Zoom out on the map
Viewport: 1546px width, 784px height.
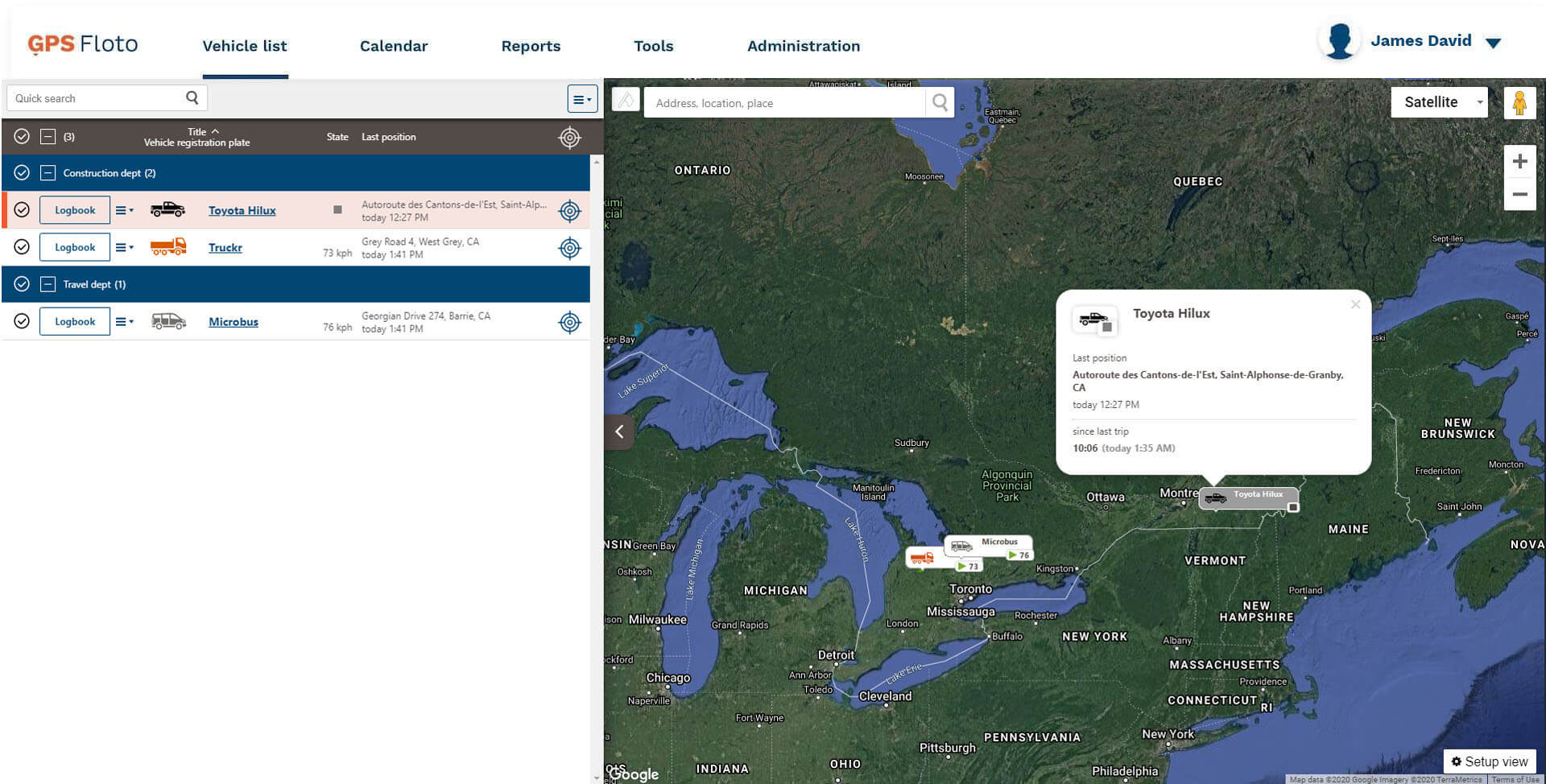[x=1519, y=195]
